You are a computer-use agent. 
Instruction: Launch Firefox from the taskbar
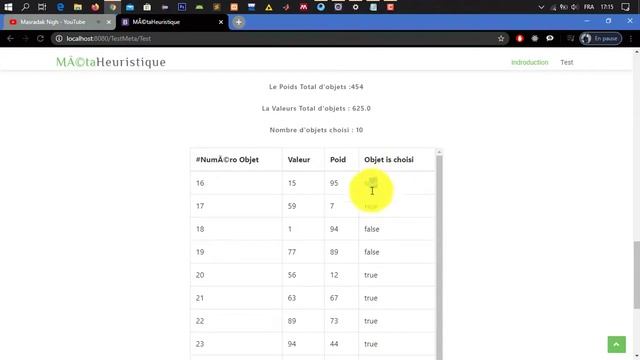pyautogui.click(x=95, y=7)
